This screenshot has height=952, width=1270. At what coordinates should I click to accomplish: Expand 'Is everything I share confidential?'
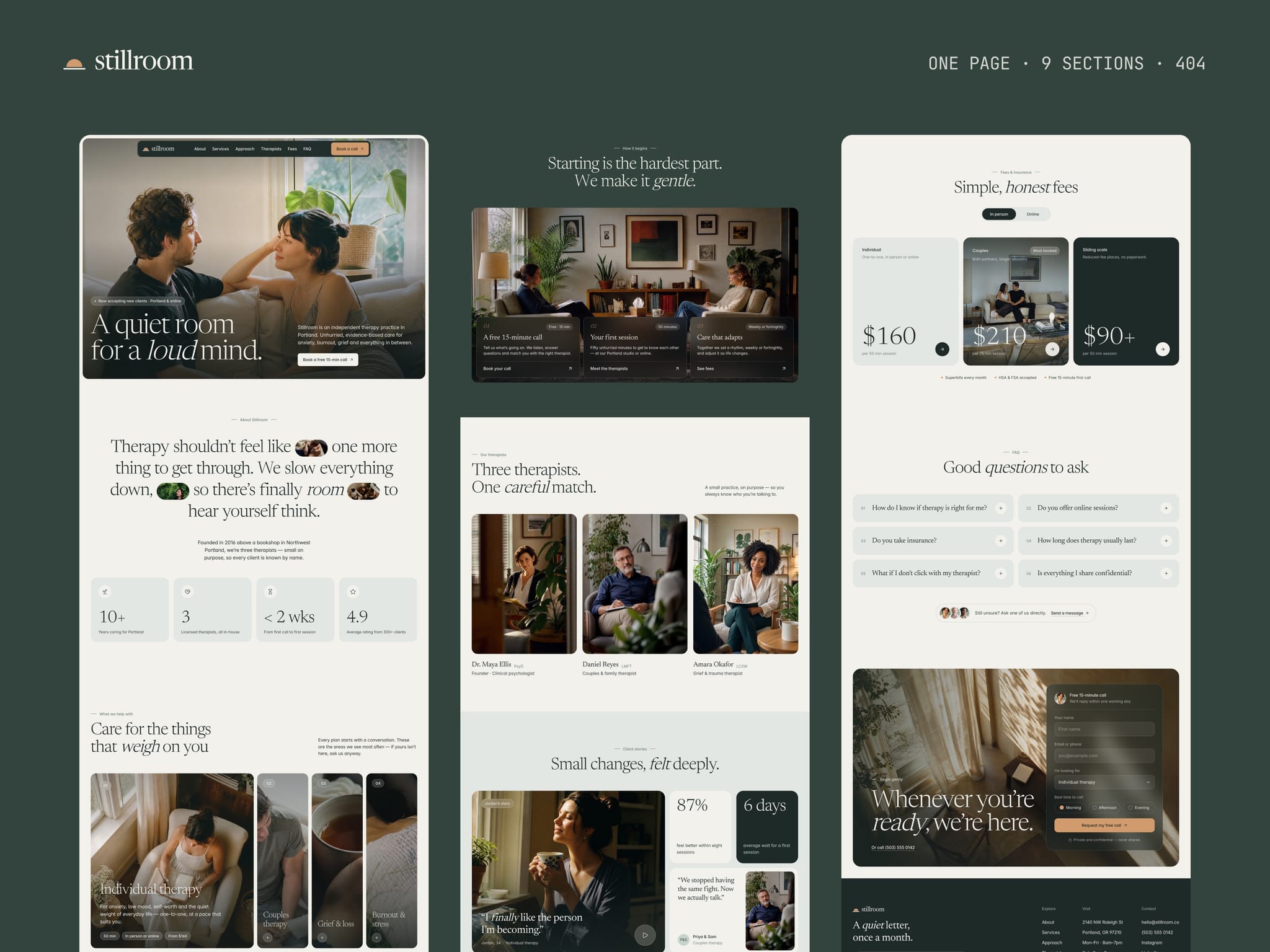1098,573
